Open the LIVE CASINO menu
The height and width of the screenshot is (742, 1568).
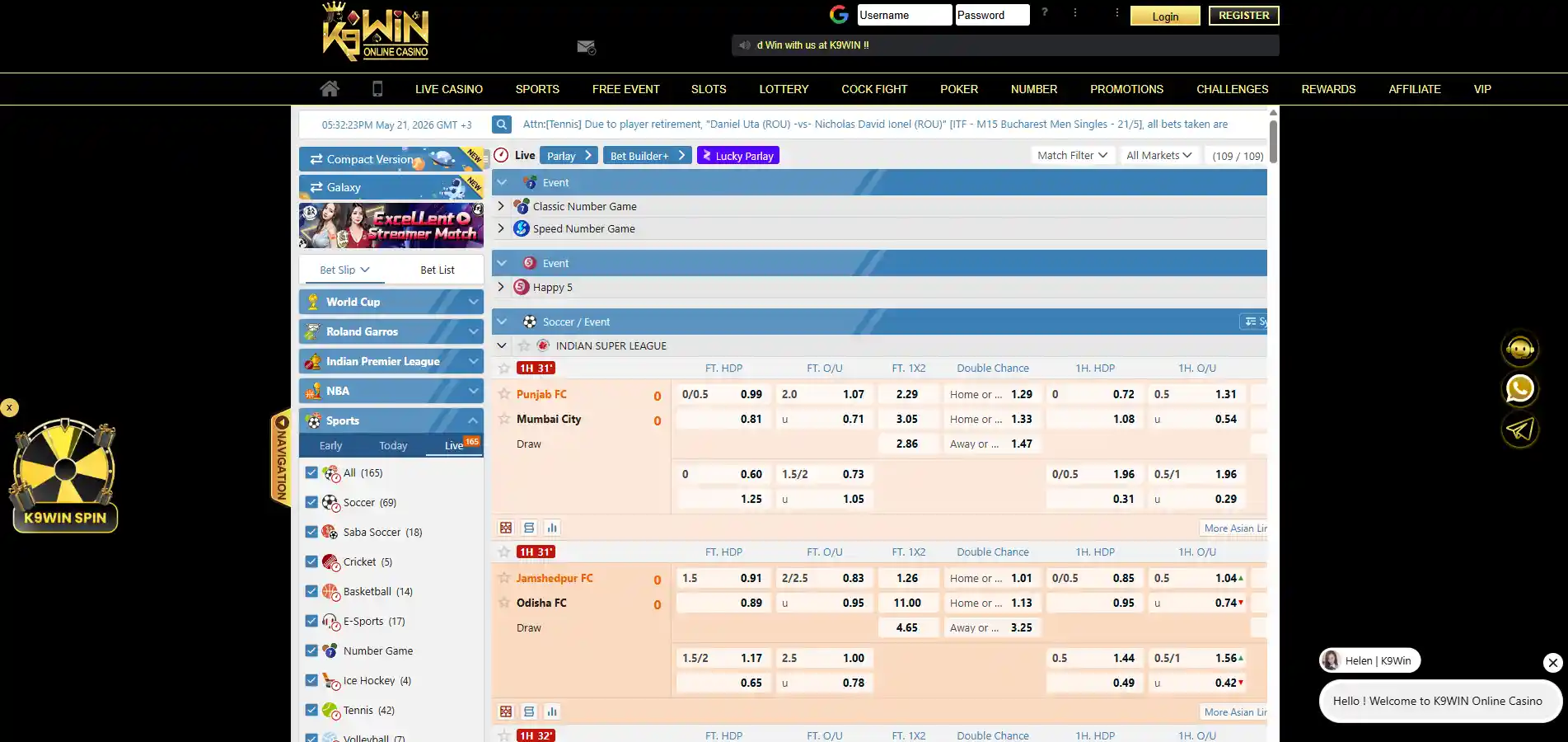(449, 89)
